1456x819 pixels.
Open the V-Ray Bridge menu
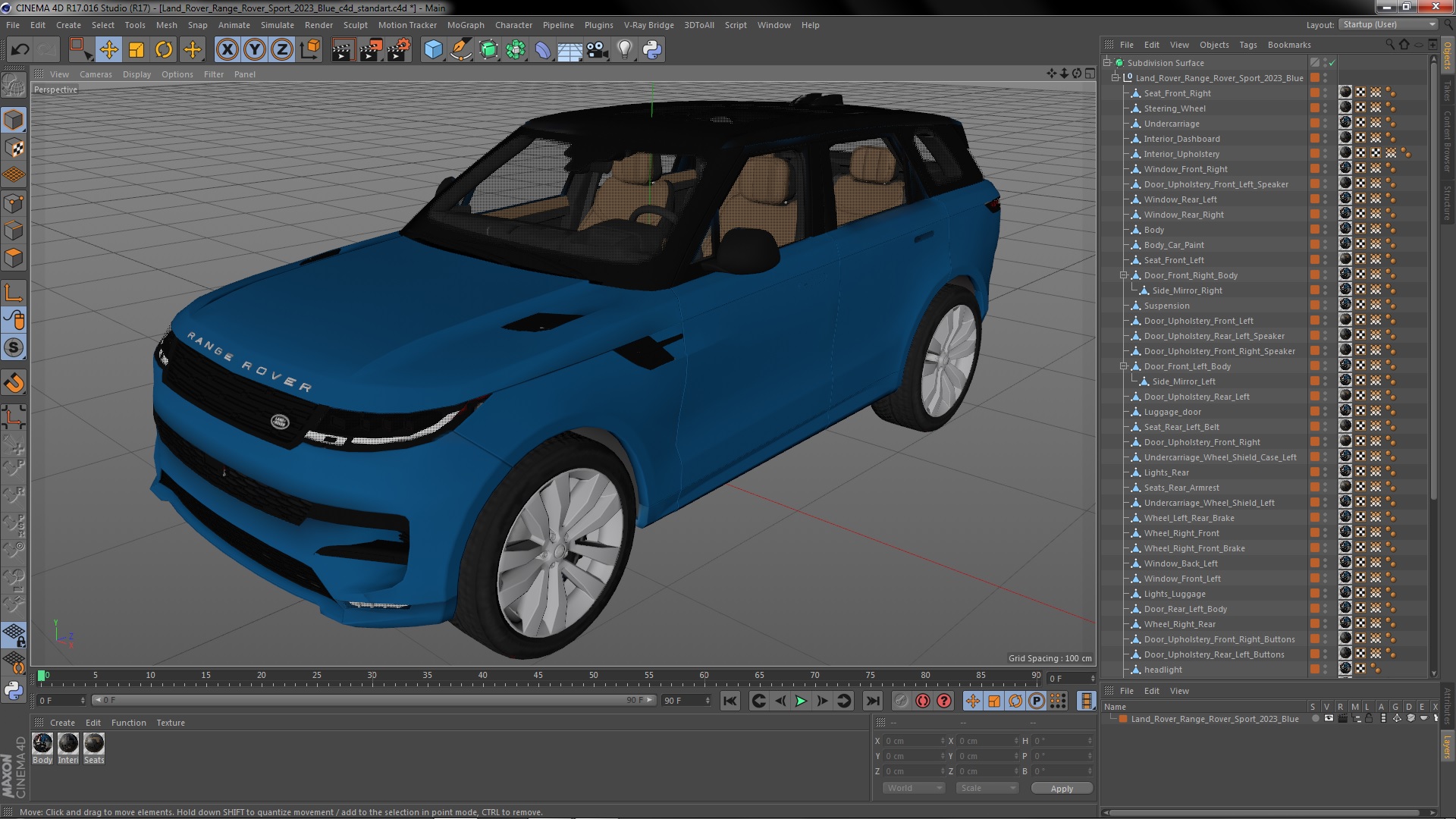pos(648,25)
